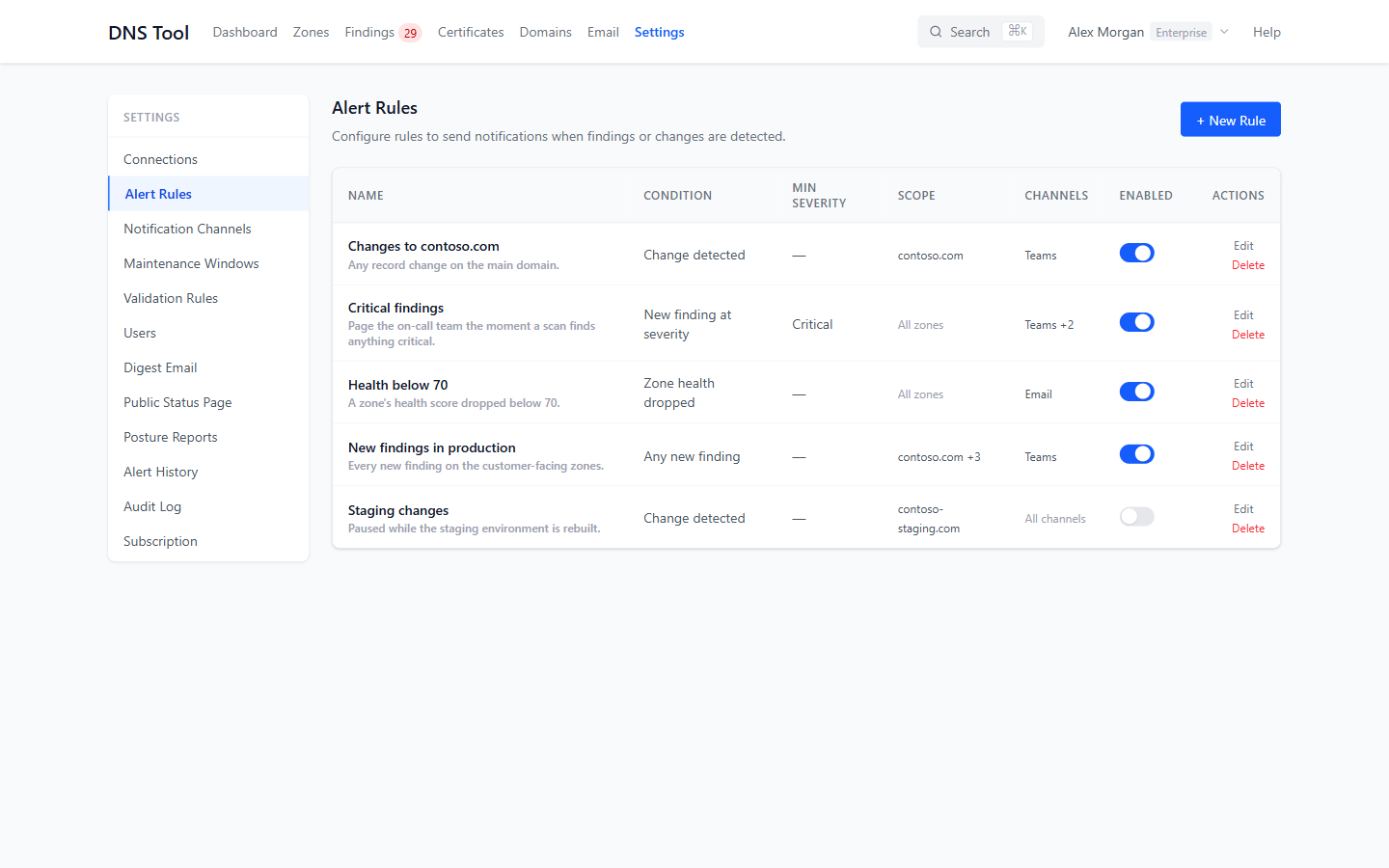Enable the Staging changes rule toggle
This screenshot has height=868, width=1389.
1136,517
